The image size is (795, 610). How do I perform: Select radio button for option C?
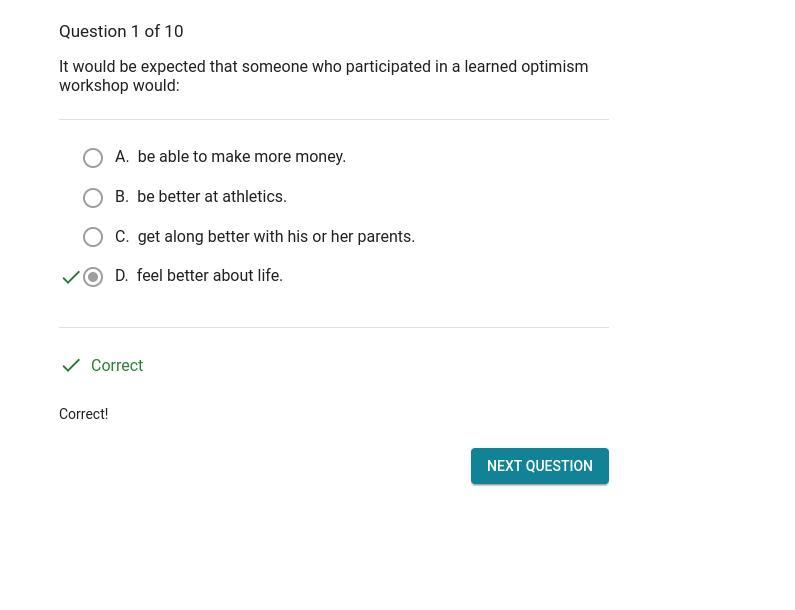click(93, 237)
